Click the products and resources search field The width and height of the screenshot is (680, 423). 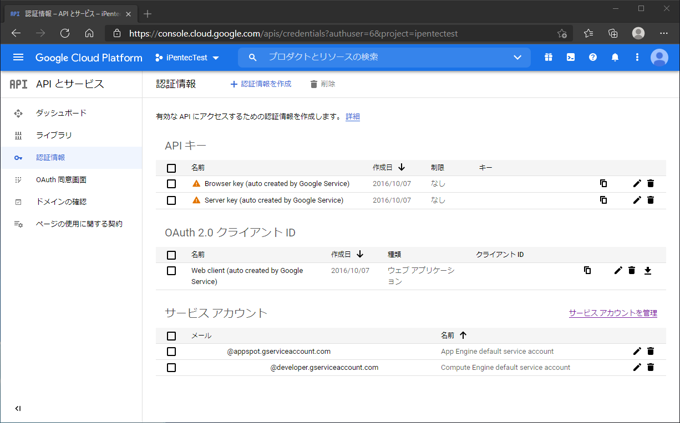pyautogui.click(x=386, y=57)
